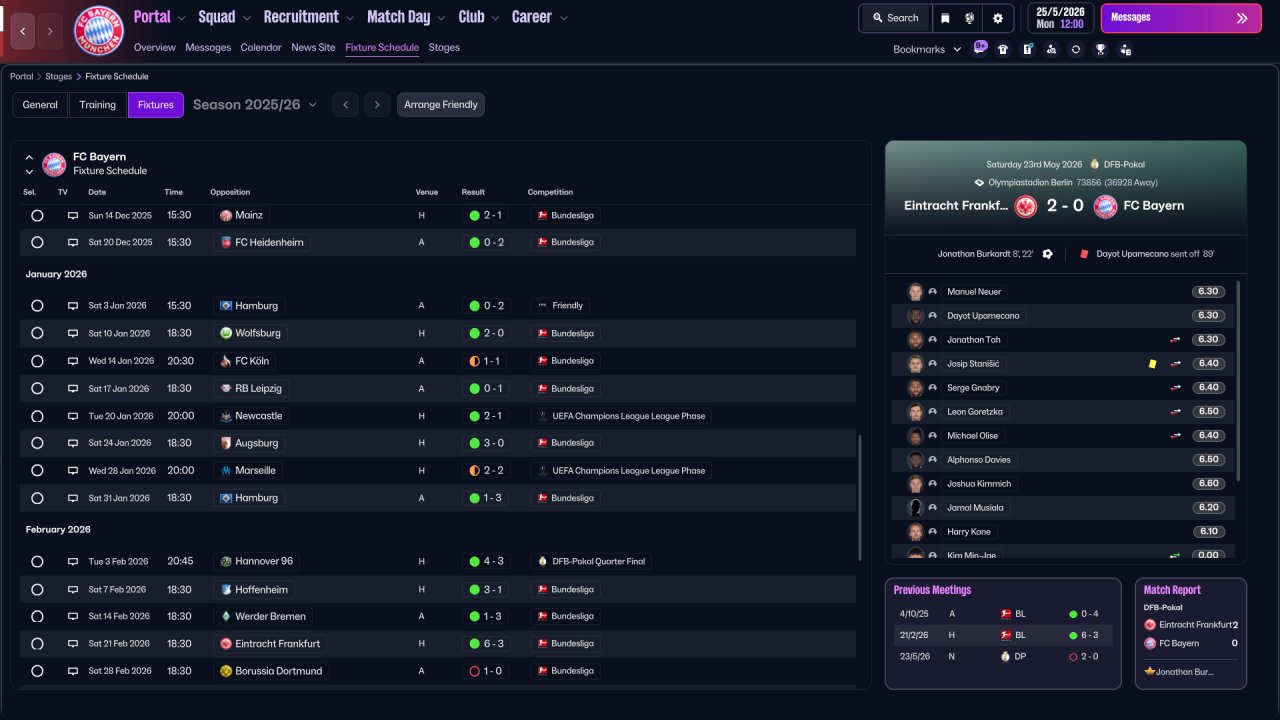Click the TV icon in the Mainz row
Screen dimensions: 1280x720
(73, 215)
